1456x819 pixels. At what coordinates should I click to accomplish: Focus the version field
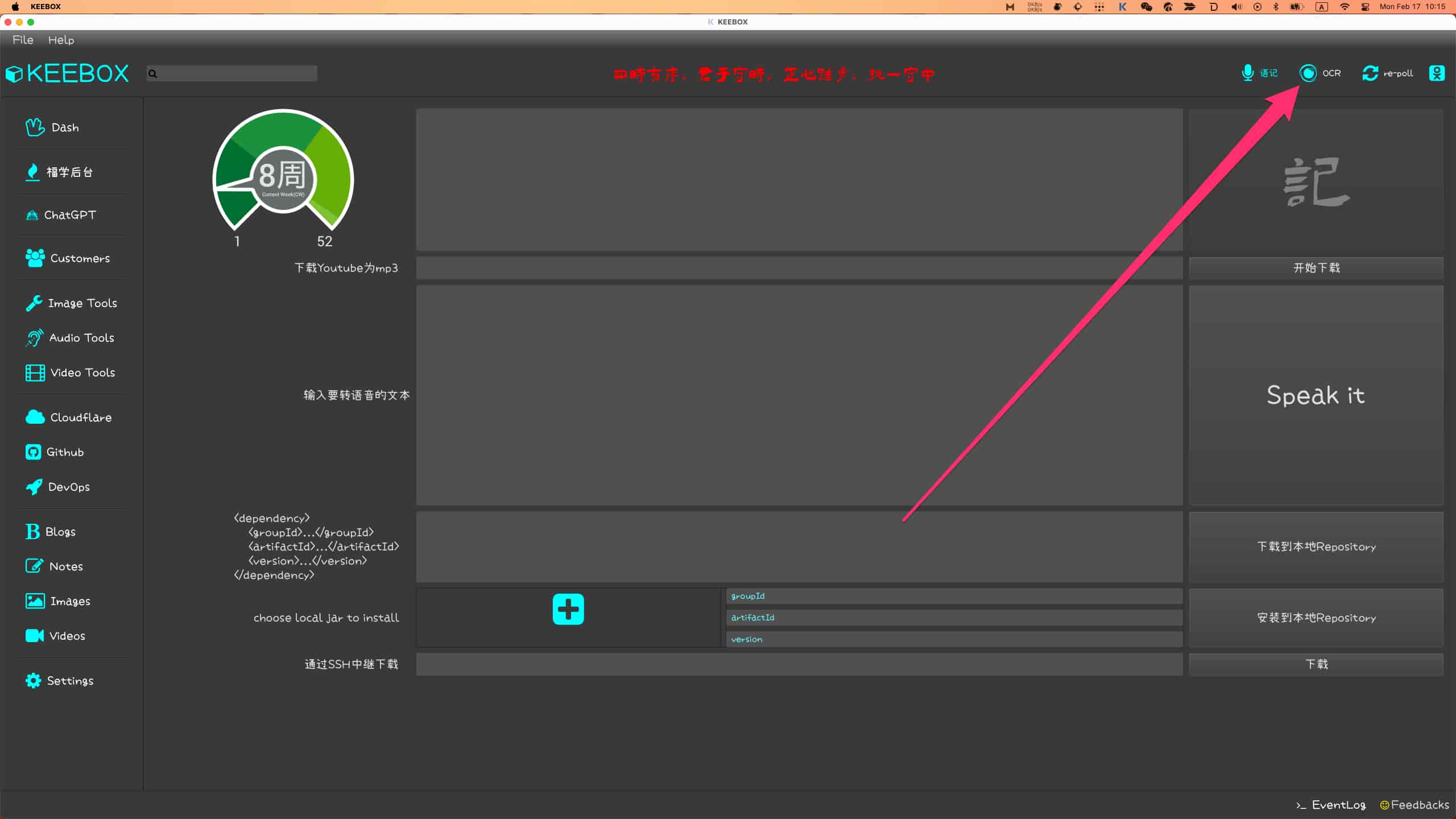pos(954,639)
